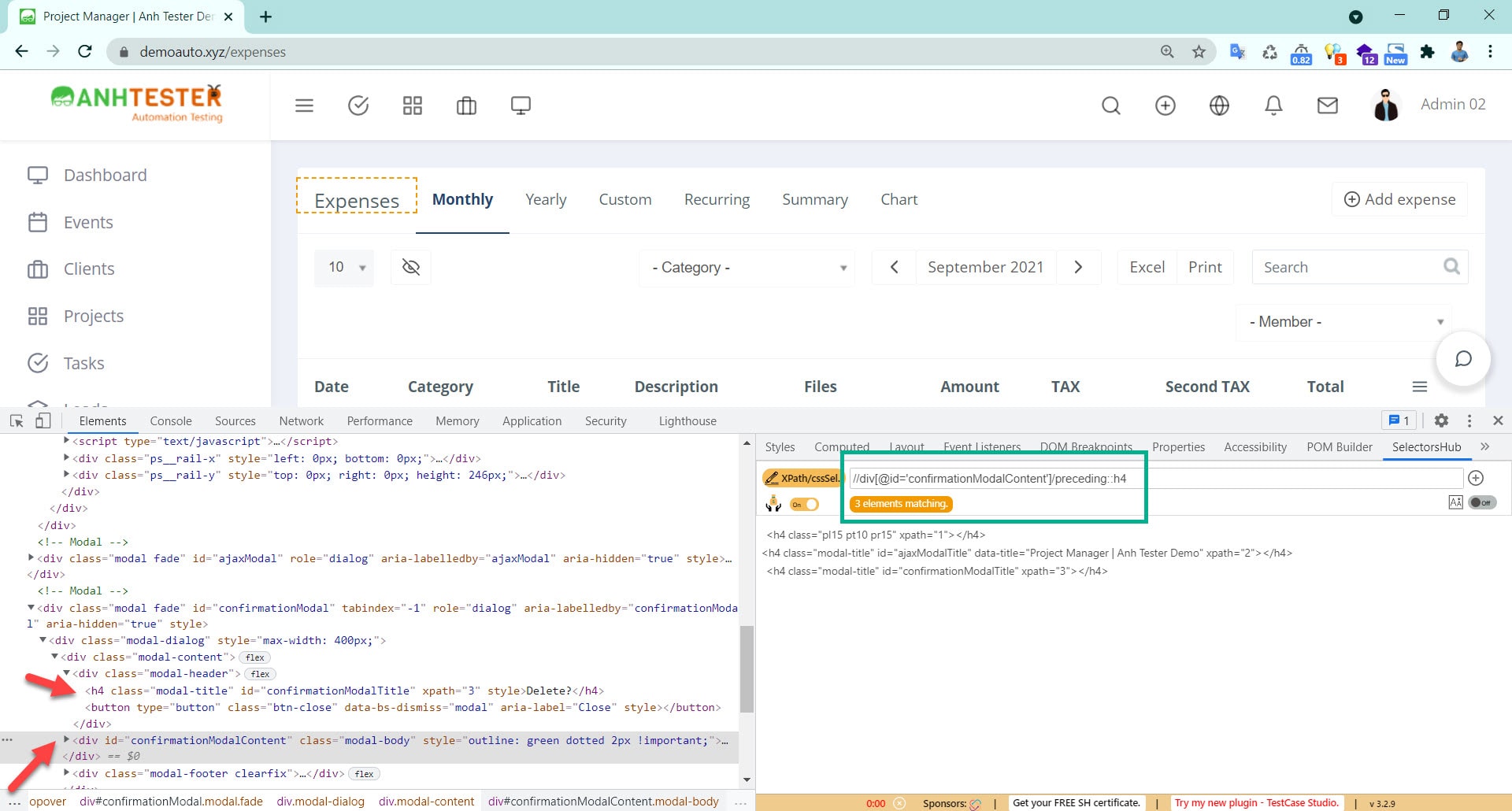The height and width of the screenshot is (811, 1512).
Task: Open the header search magnifier icon
Action: click(1111, 106)
